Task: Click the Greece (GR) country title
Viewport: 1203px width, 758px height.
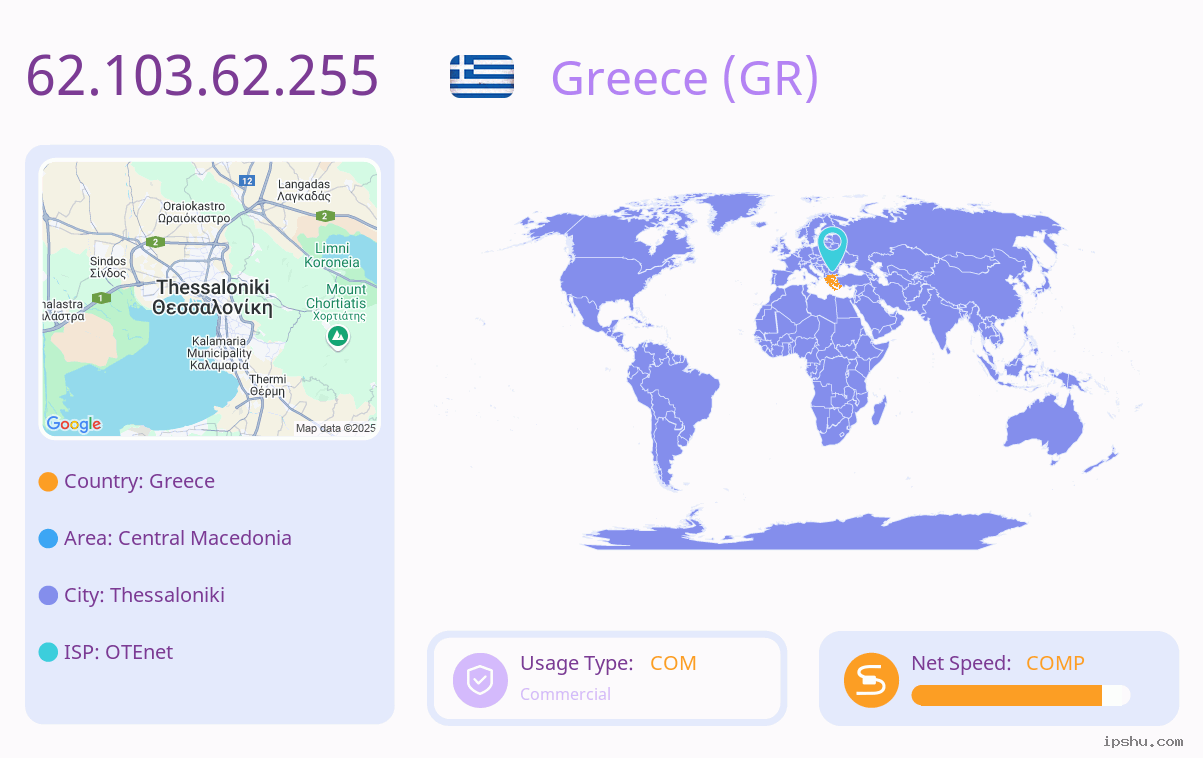Action: pyautogui.click(x=685, y=78)
